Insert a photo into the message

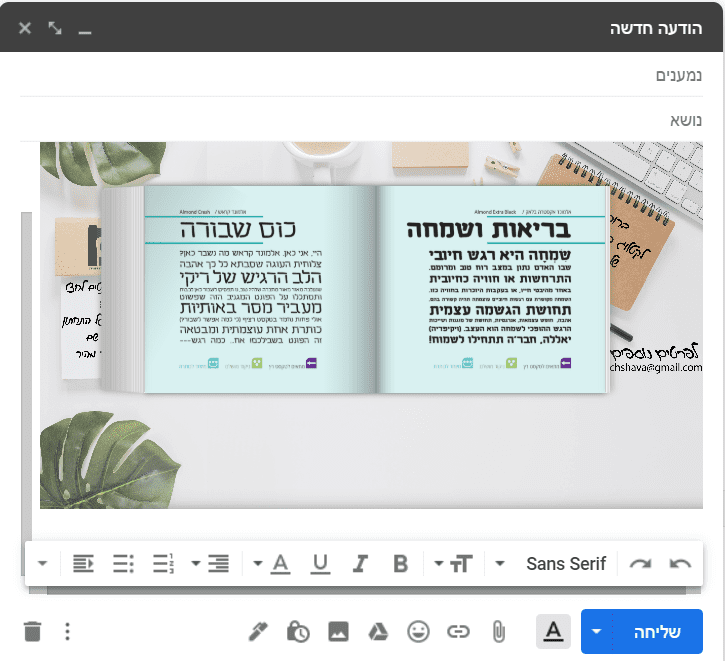point(338,632)
